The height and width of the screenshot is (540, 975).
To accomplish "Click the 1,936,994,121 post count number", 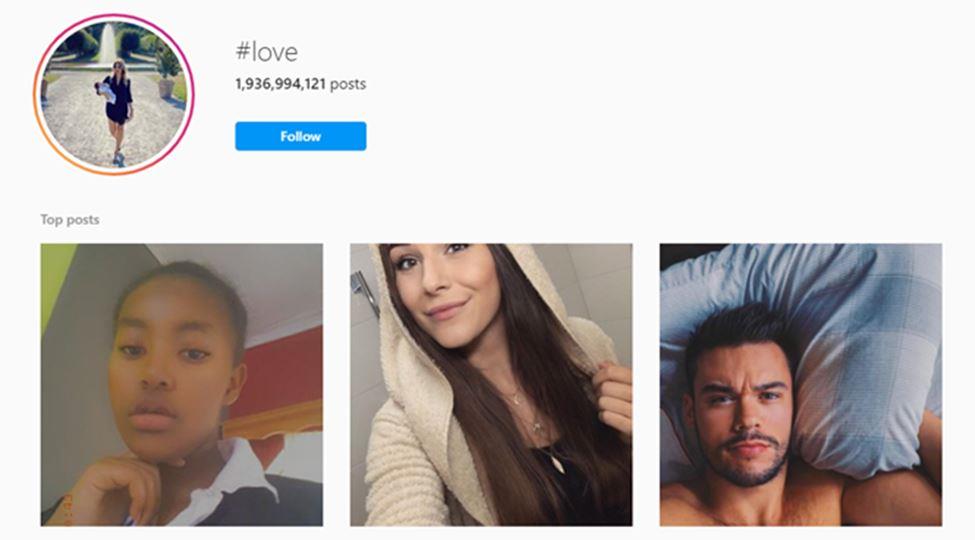I will (x=280, y=84).
